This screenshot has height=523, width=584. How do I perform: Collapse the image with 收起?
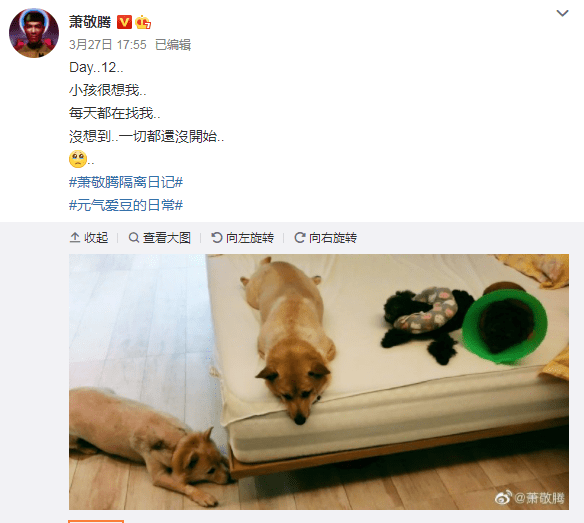(89, 238)
